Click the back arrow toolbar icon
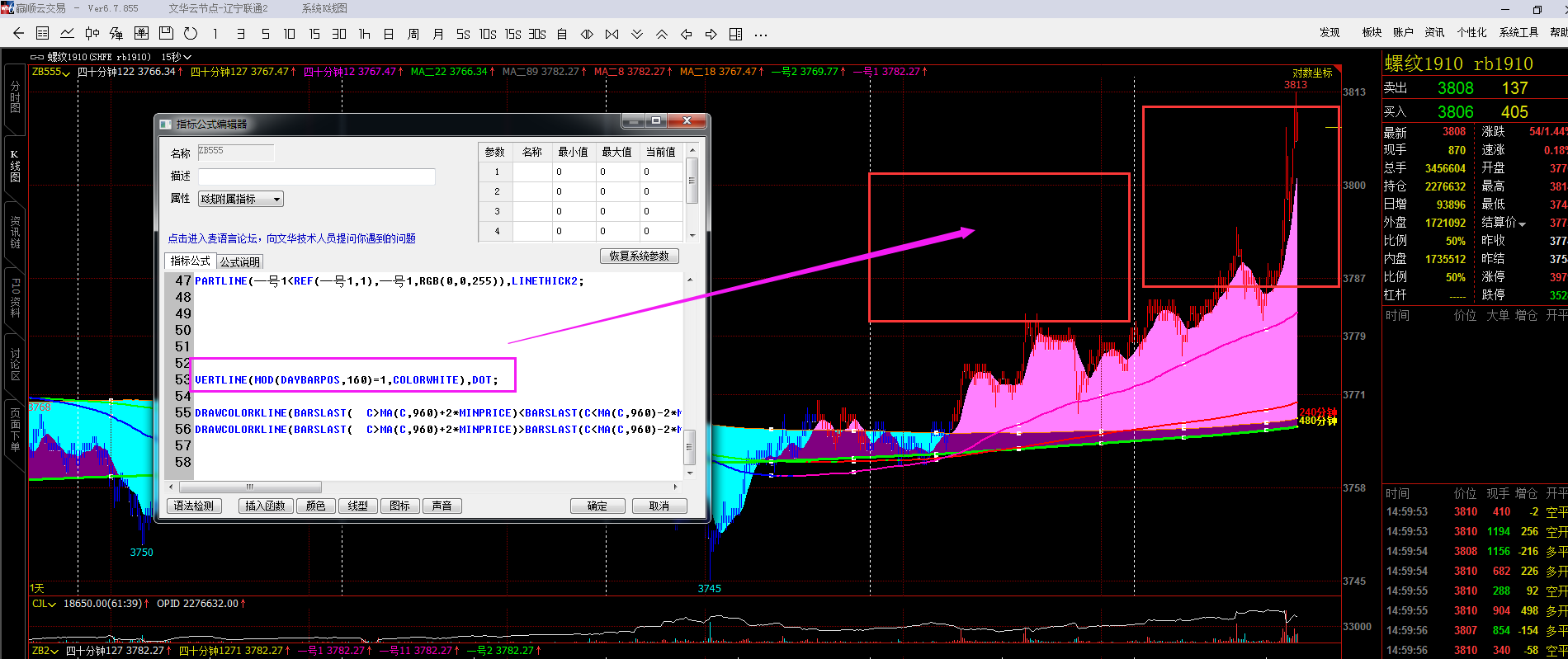 pos(18,34)
